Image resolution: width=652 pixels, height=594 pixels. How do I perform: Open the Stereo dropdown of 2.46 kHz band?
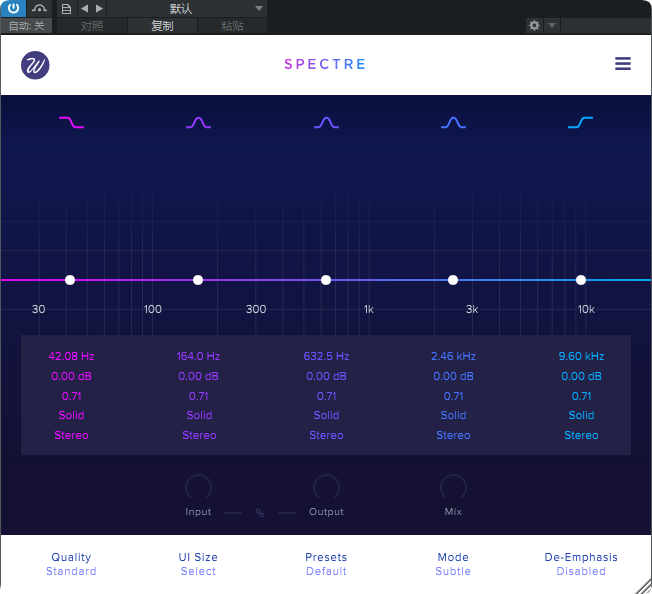tap(453, 435)
